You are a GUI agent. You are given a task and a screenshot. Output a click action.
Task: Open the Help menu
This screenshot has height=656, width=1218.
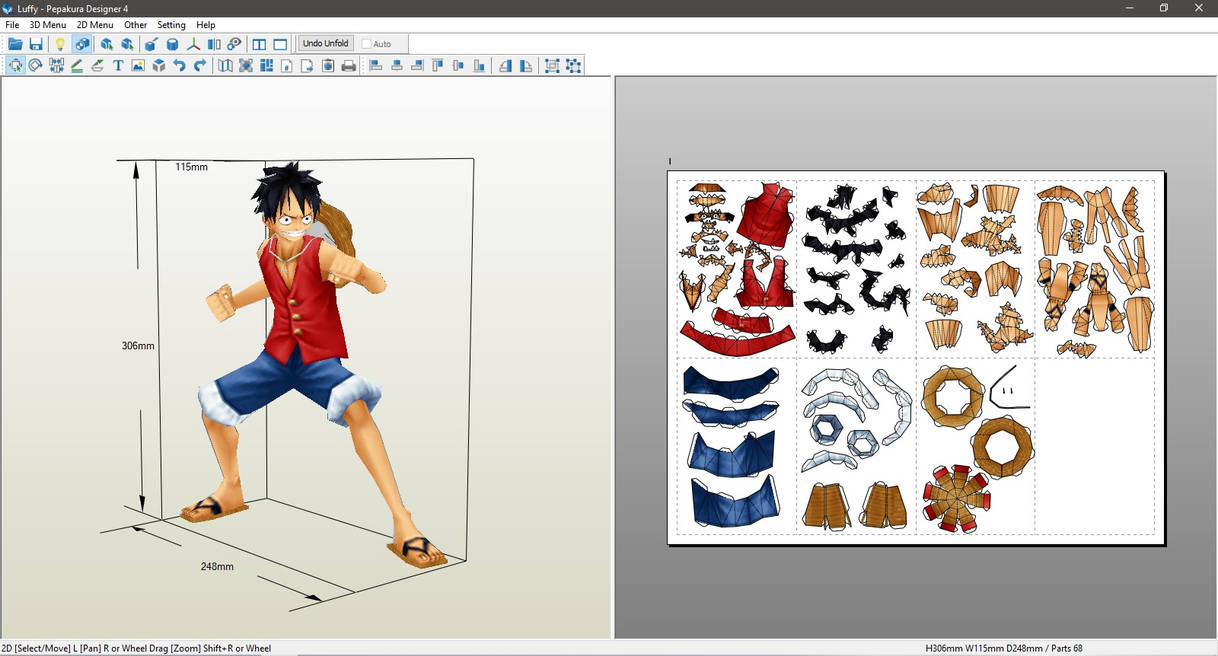(x=205, y=25)
